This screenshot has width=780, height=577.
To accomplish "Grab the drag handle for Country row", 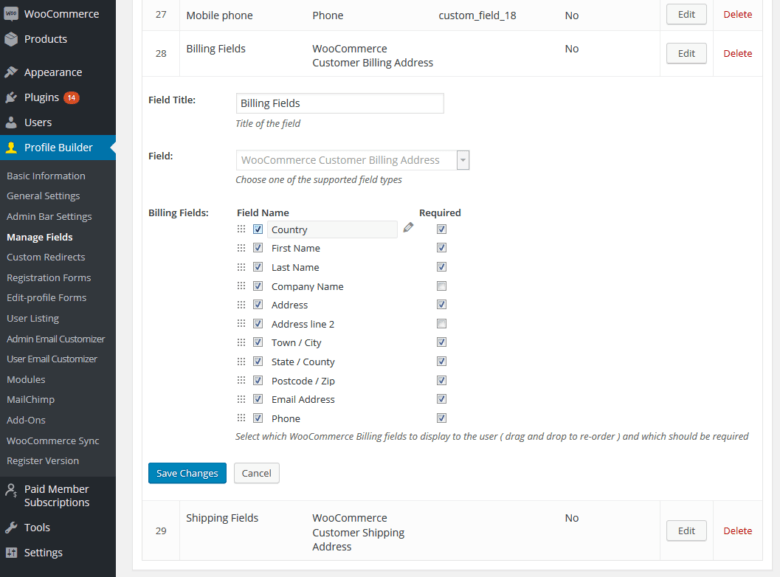I will (241, 229).
